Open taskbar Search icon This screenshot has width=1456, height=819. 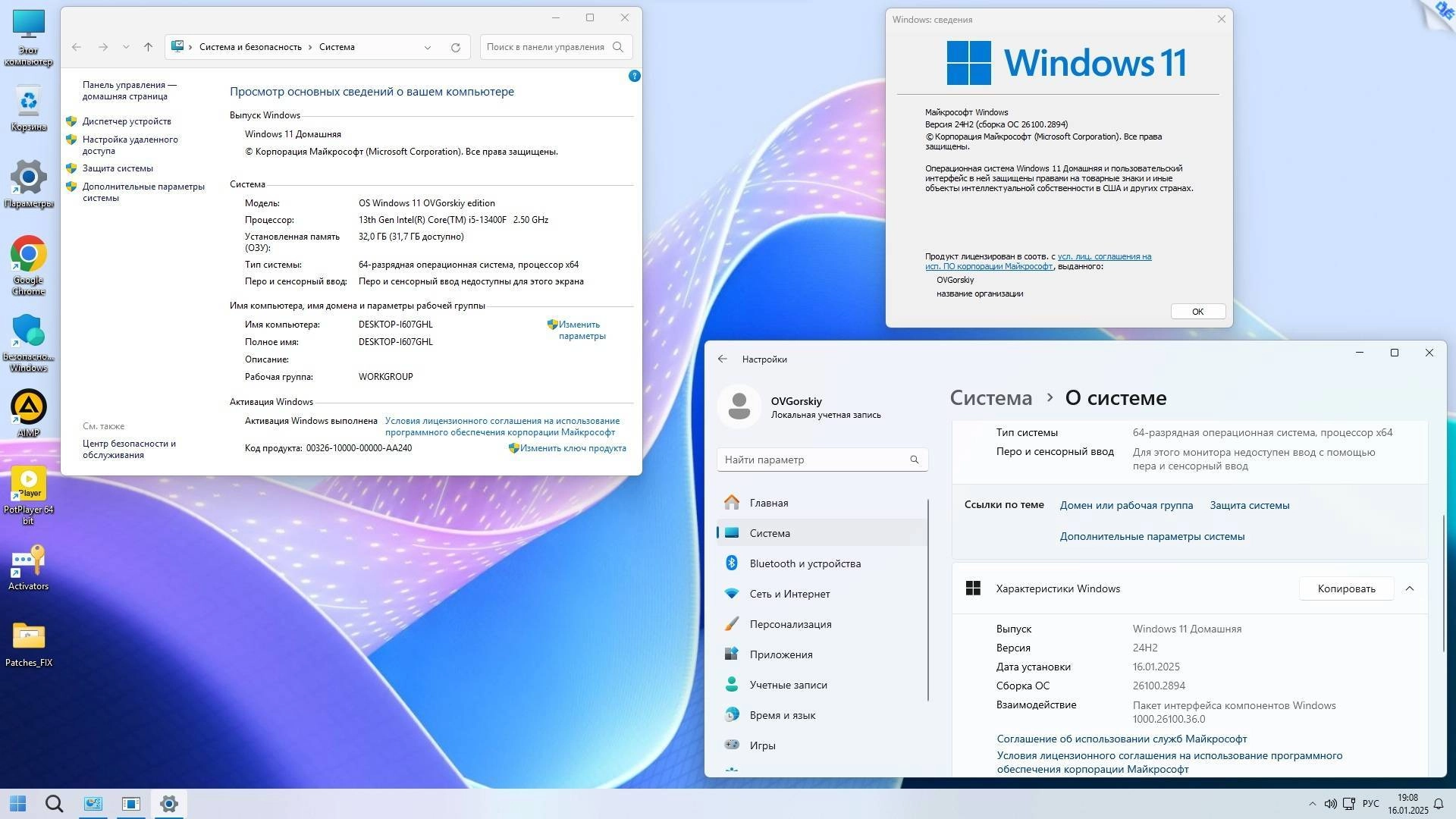pos(54,803)
